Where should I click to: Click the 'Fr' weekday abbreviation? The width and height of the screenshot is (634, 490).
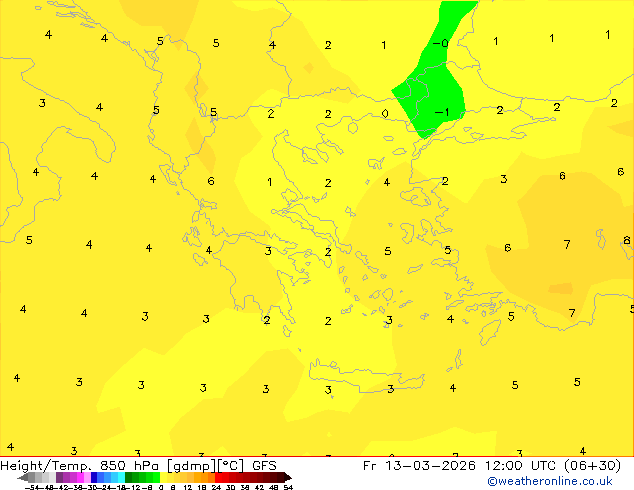click(370, 465)
